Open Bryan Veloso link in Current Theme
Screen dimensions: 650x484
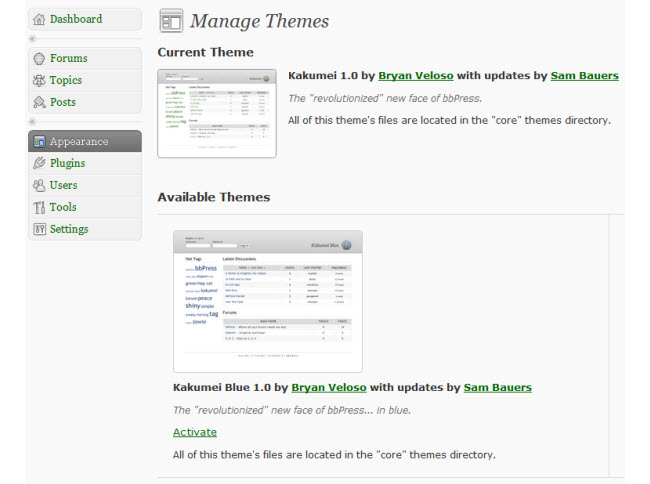(x=416, y=76)
